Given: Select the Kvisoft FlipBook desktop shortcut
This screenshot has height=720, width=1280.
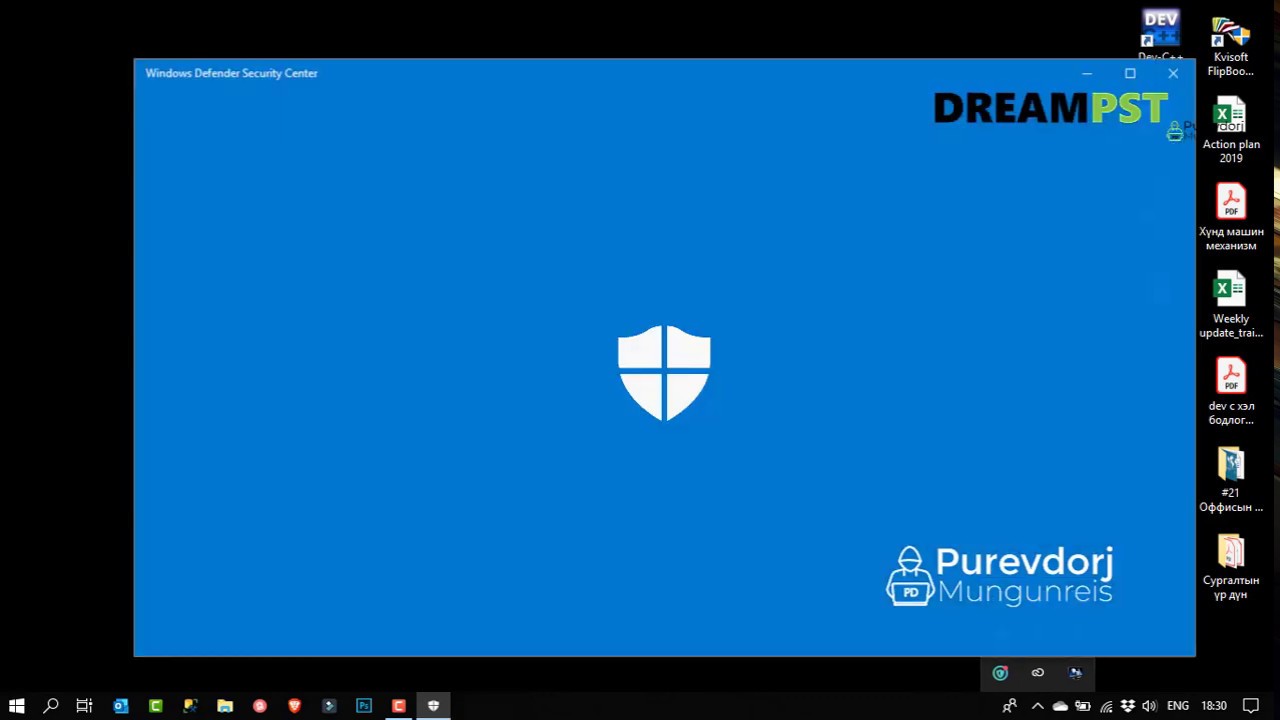Looking at the screenshot, I should (1231, 47).
